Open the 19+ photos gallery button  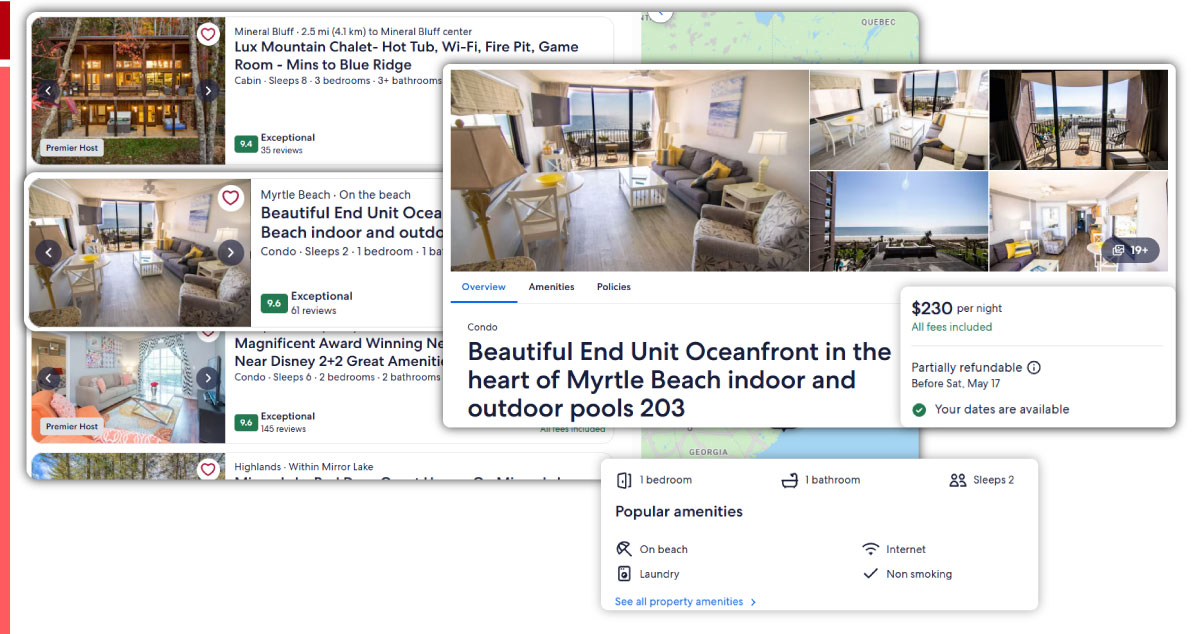(1130, 250)
